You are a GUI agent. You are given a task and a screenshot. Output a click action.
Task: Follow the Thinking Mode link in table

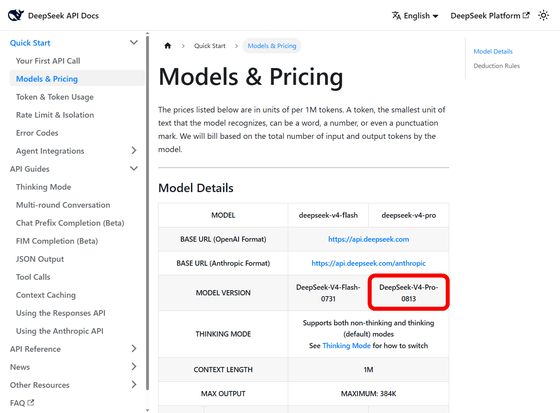(x=346, y=345)
